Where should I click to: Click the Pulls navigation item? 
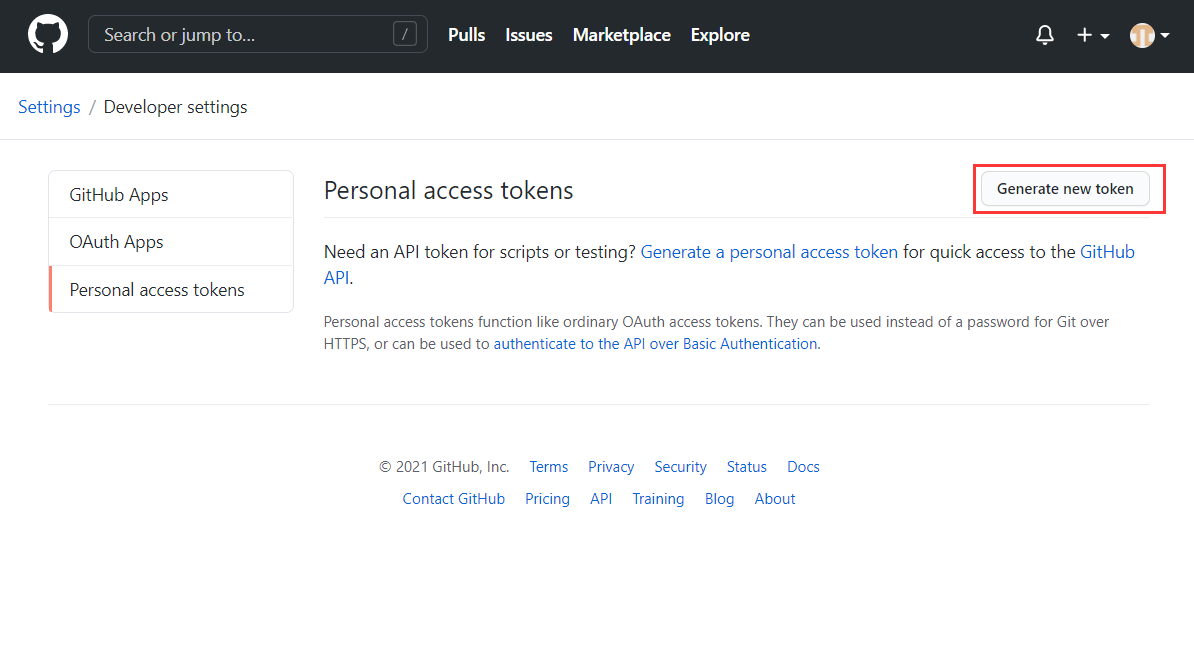[466, 35]
